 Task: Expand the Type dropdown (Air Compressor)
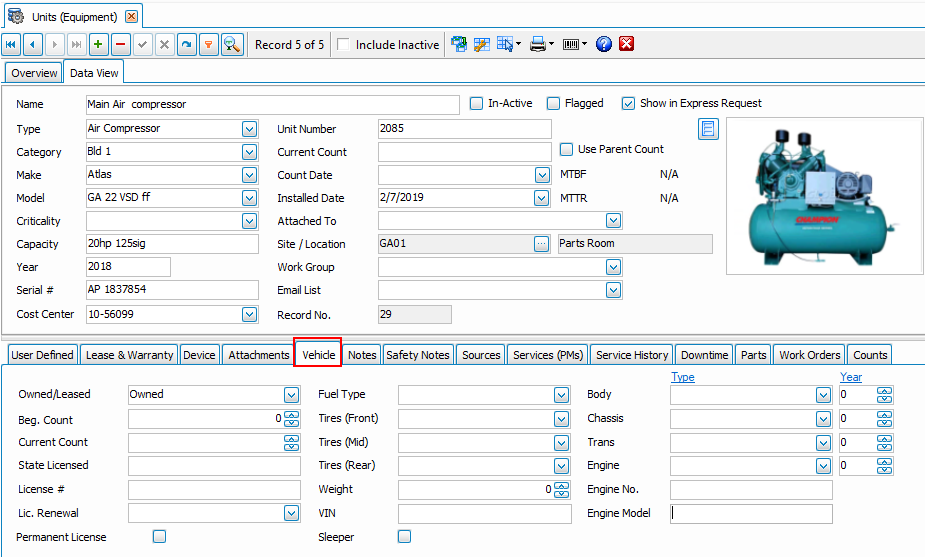tap(249, 129)
